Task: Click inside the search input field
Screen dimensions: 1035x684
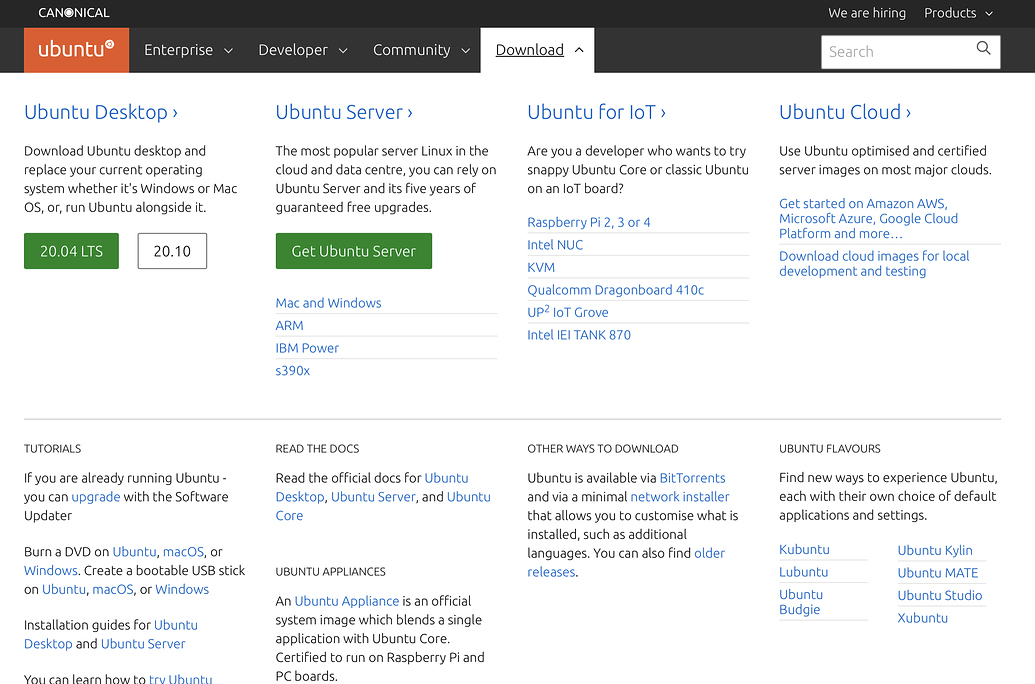Action: (900, 51)
